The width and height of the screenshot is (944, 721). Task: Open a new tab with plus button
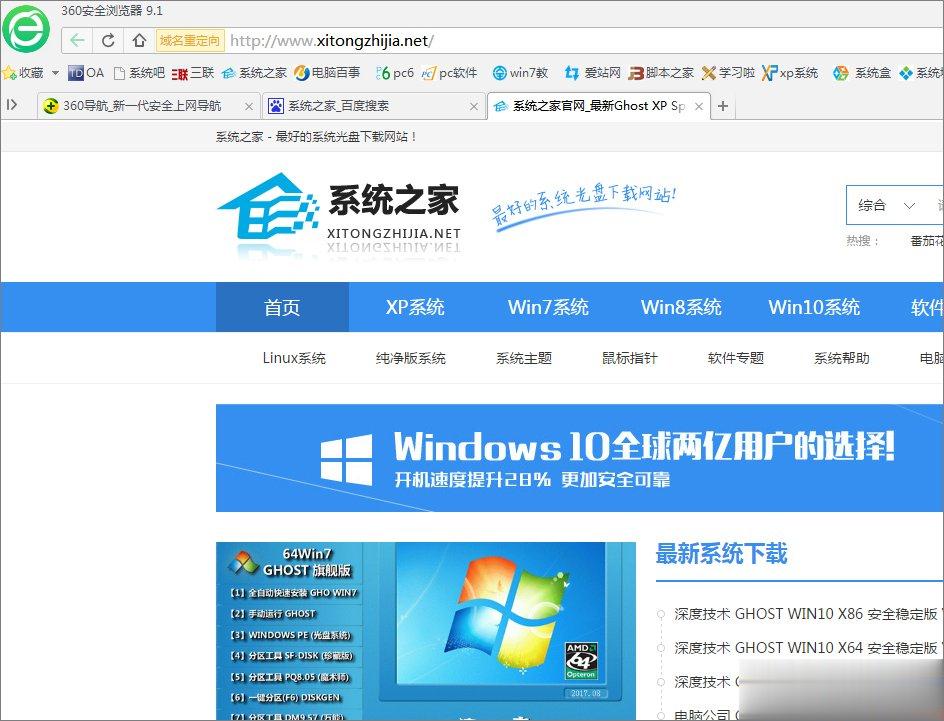click(723, 107)
